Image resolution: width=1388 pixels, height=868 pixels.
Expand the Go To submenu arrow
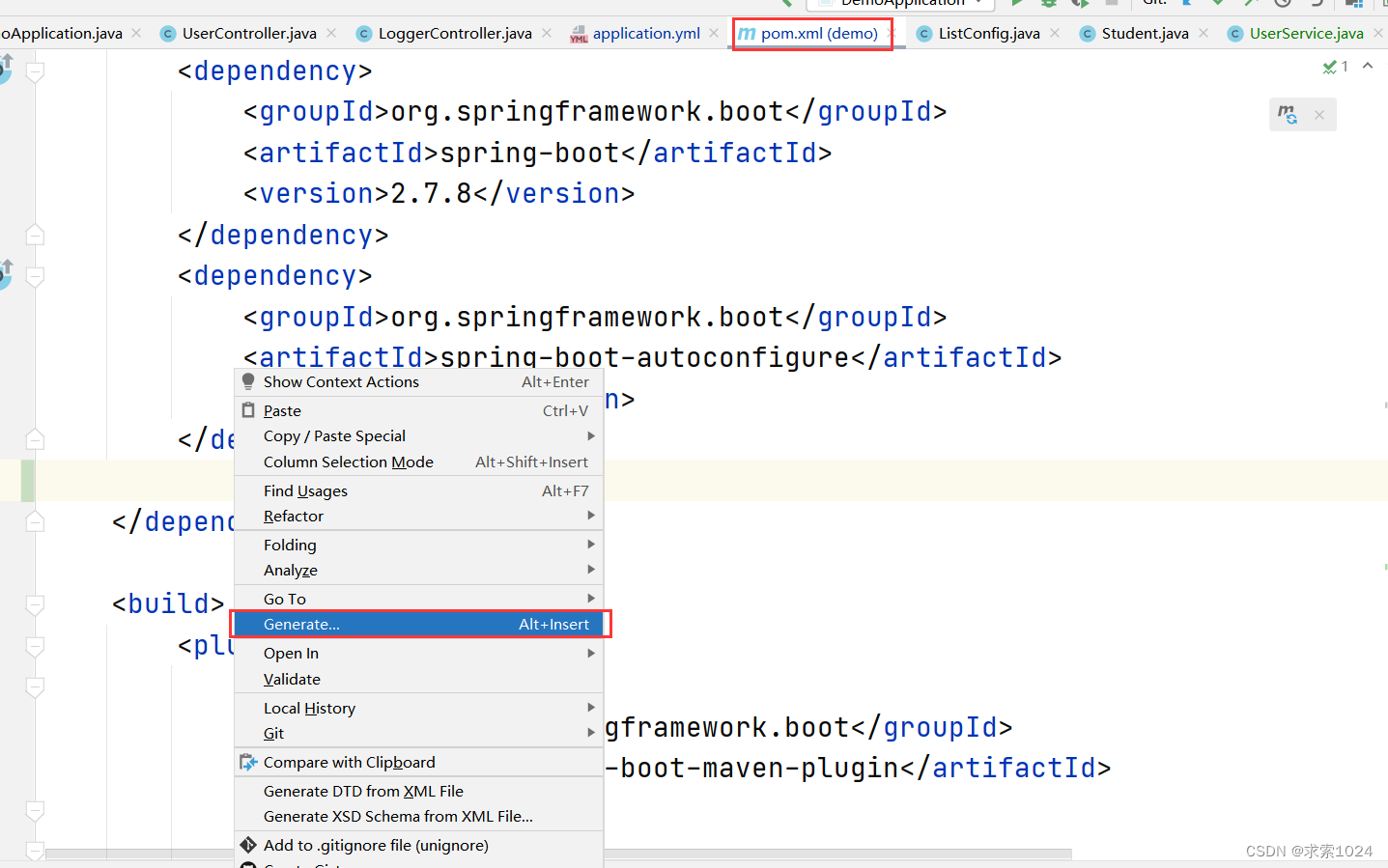point(590,599)
